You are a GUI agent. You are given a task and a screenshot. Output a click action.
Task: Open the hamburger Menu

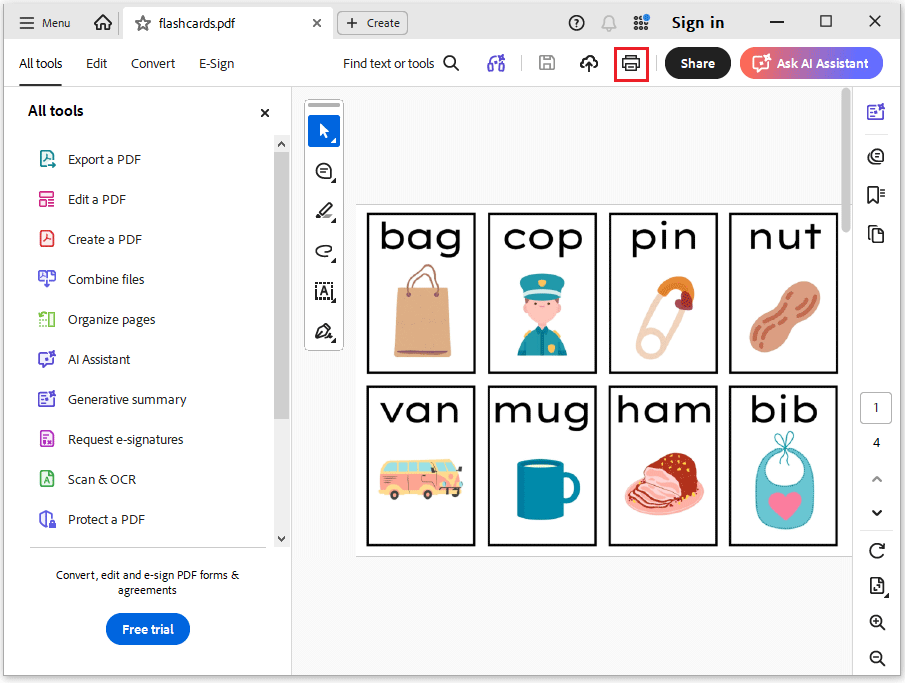tap(44, 23)
